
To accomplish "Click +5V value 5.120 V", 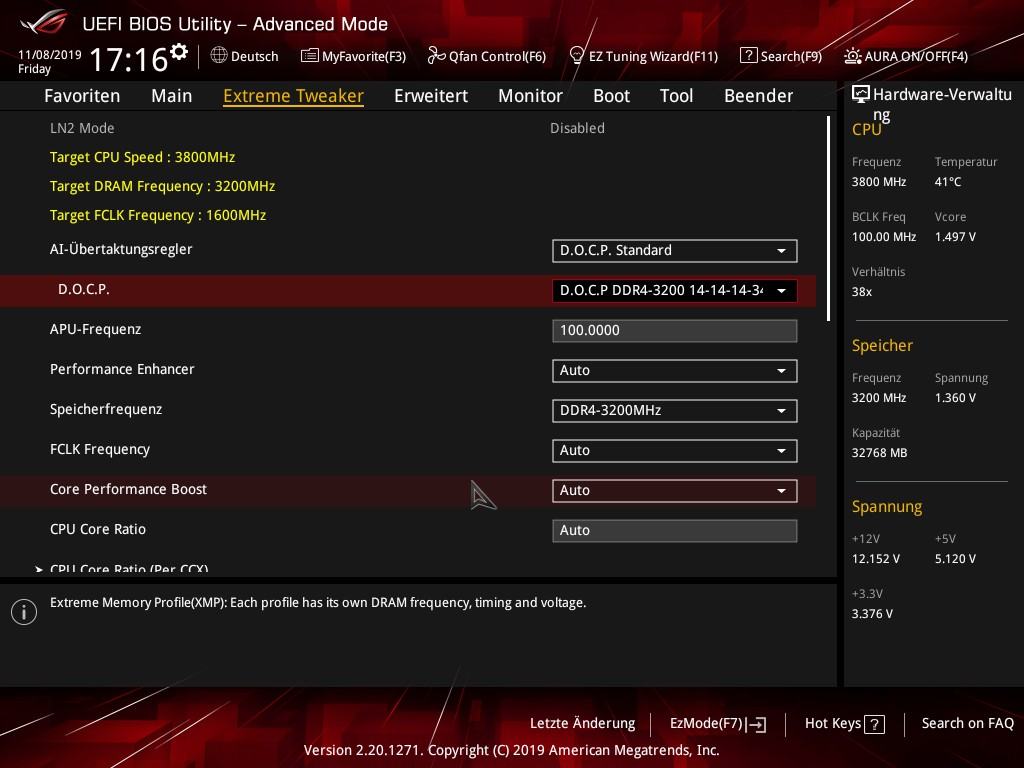I will pos(955,558).
